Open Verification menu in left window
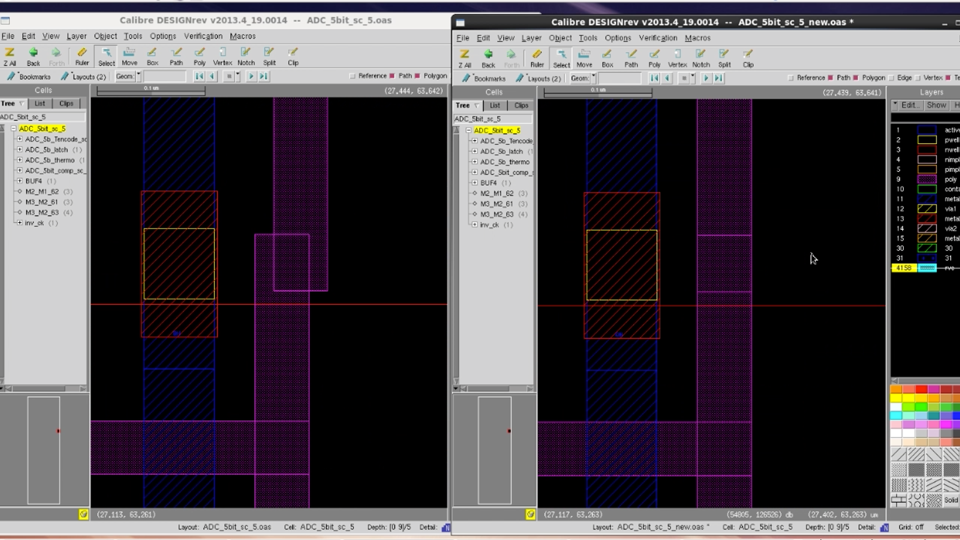 [203, 36]
